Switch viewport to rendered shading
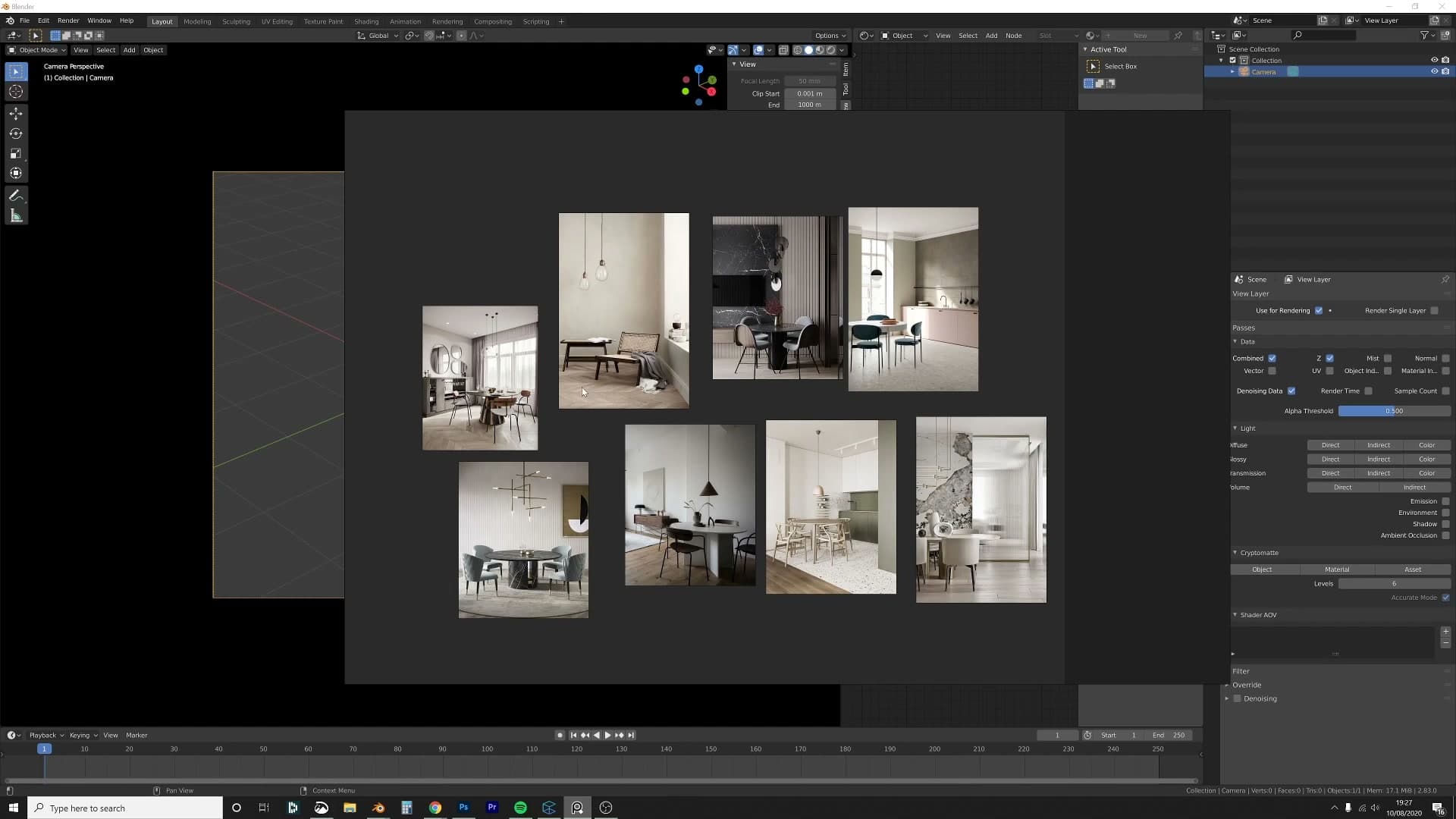 click(x=831, y=50)
